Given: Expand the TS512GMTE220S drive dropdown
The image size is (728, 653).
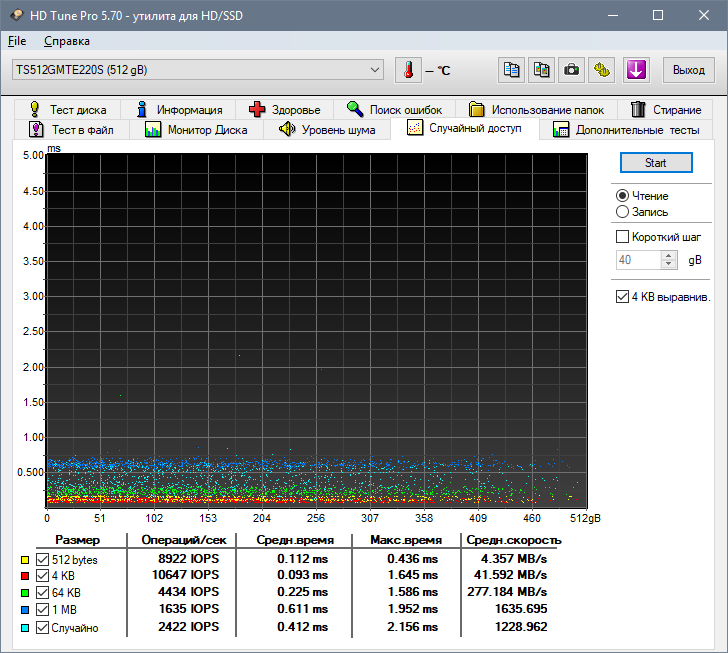Looking at the screenshot, I should (198, 70).
